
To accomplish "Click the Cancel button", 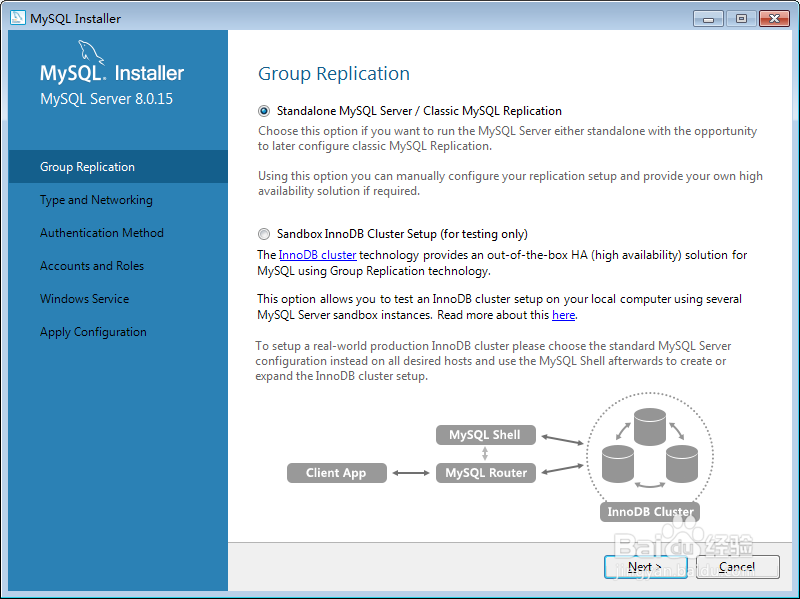I will click(737, 567).
